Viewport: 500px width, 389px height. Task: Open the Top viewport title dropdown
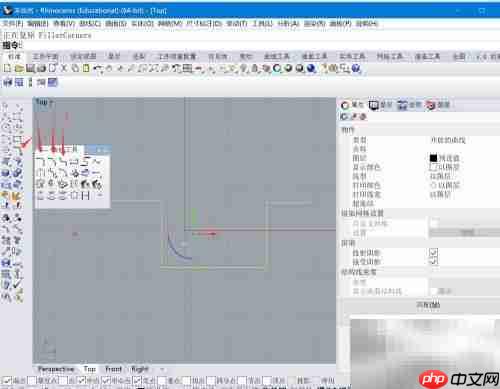[x=45, y=102]
